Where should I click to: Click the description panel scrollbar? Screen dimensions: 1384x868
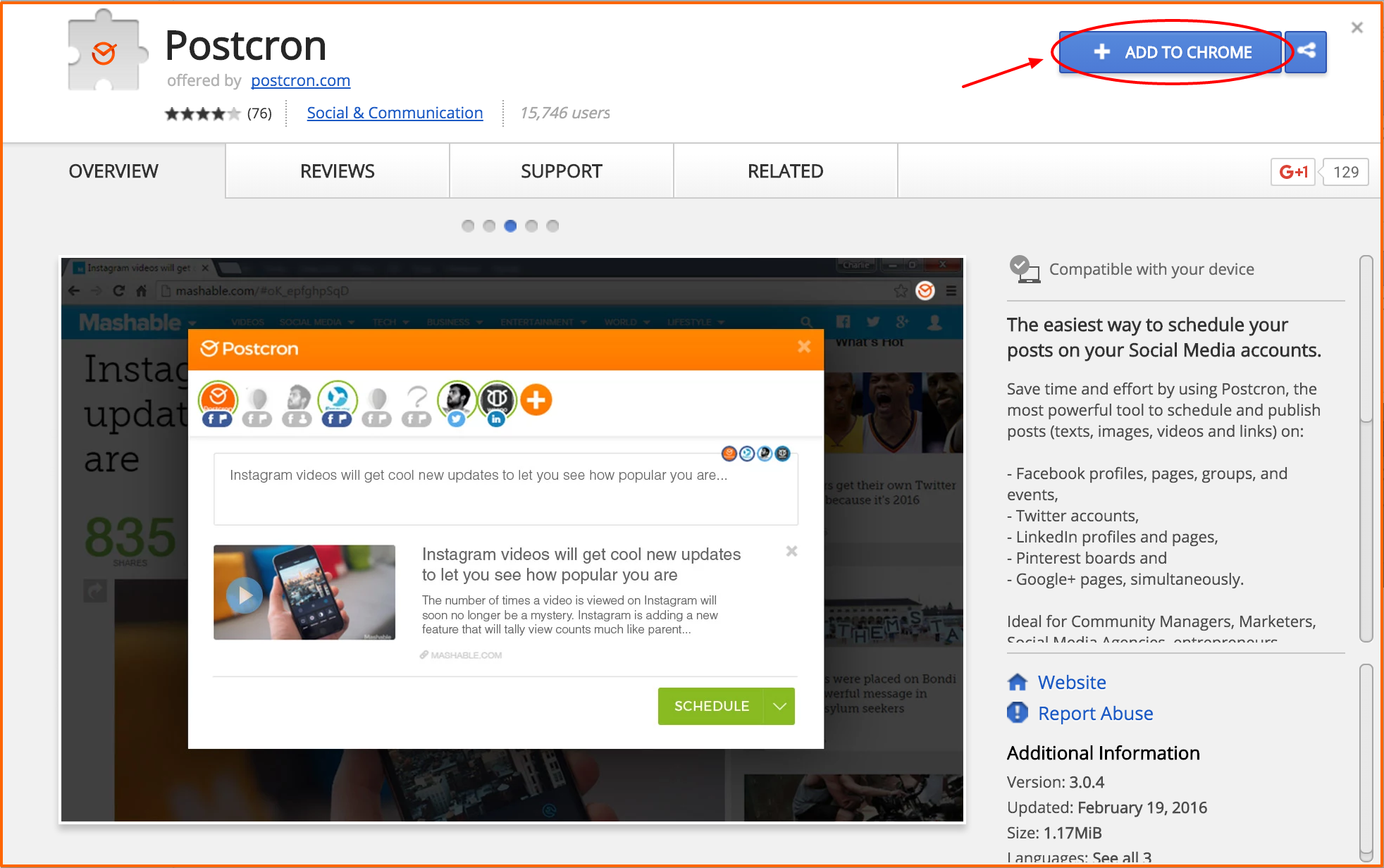(1366, 338)
